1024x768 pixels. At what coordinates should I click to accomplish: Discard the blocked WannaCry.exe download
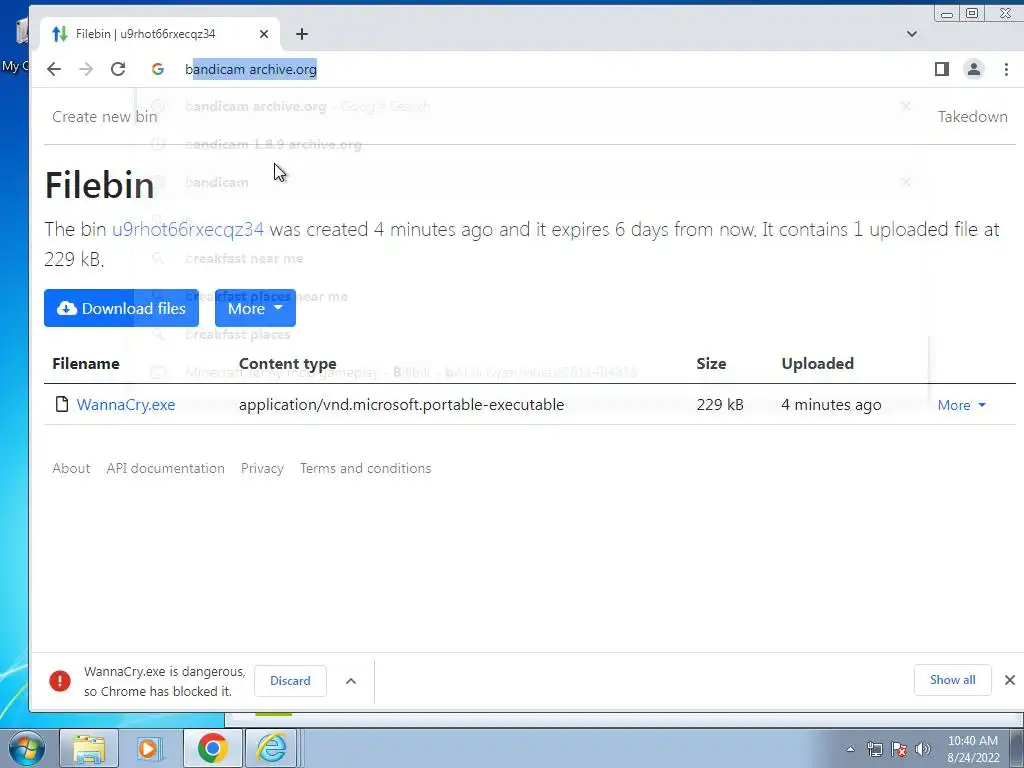[290, 680]
